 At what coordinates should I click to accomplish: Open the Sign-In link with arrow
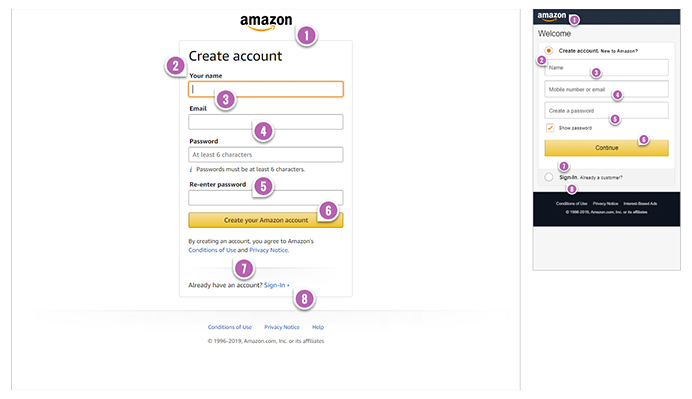click(x=277, y=285)
